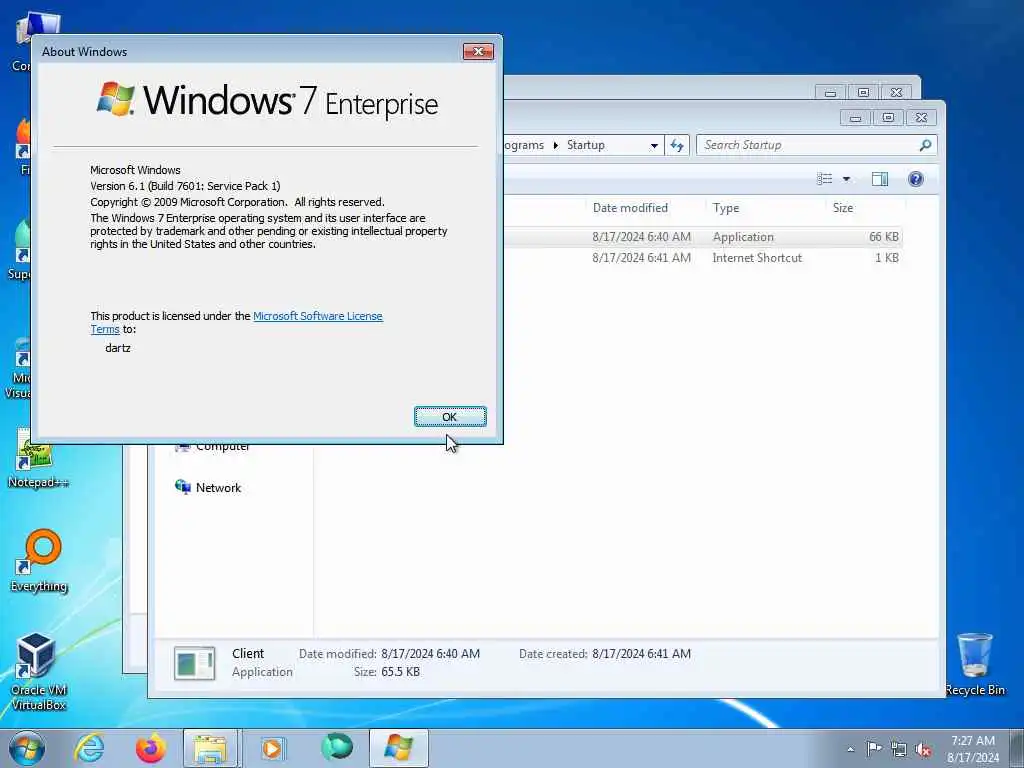Maximize the Startup Explorer window
This screenshot has height=768, width=1024.
click(888, 118)
